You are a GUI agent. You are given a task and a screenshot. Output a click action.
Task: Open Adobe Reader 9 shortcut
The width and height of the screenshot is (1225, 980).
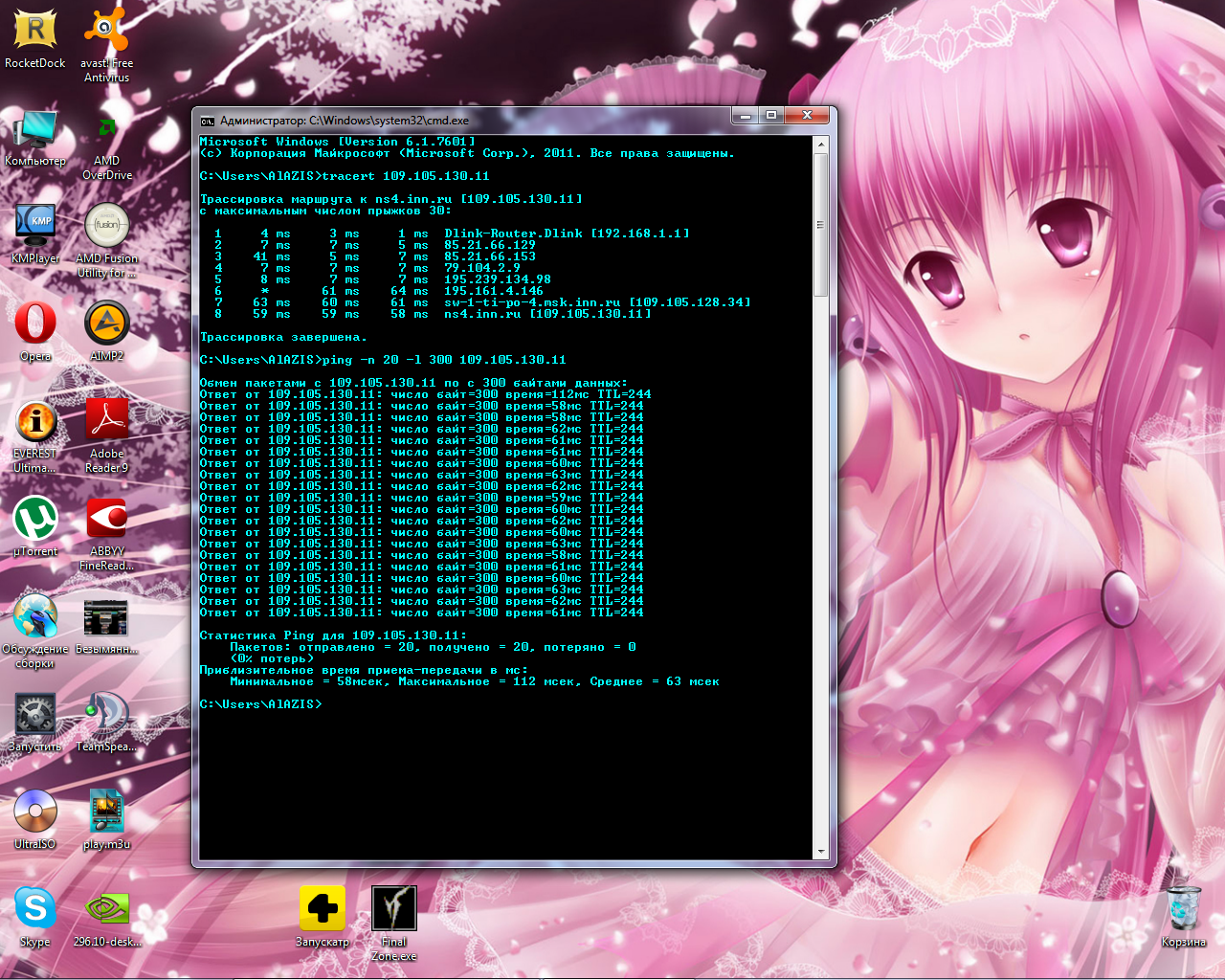pos(106,436)
